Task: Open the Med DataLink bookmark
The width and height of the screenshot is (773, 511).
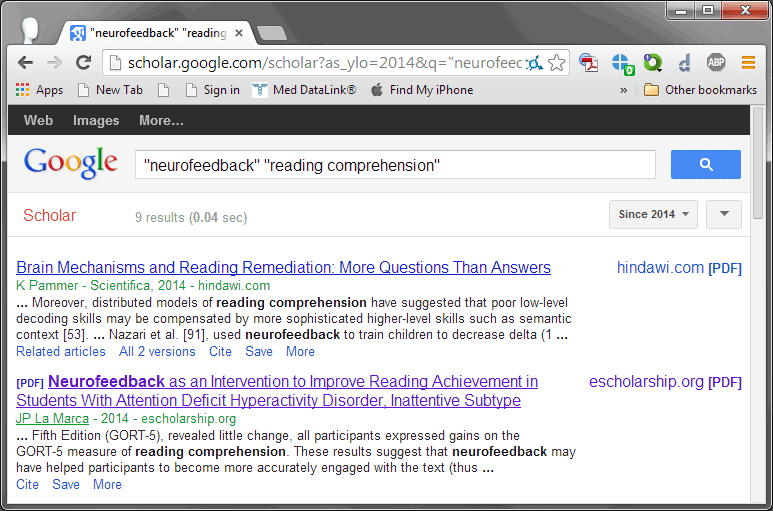Action: (304, 90)
